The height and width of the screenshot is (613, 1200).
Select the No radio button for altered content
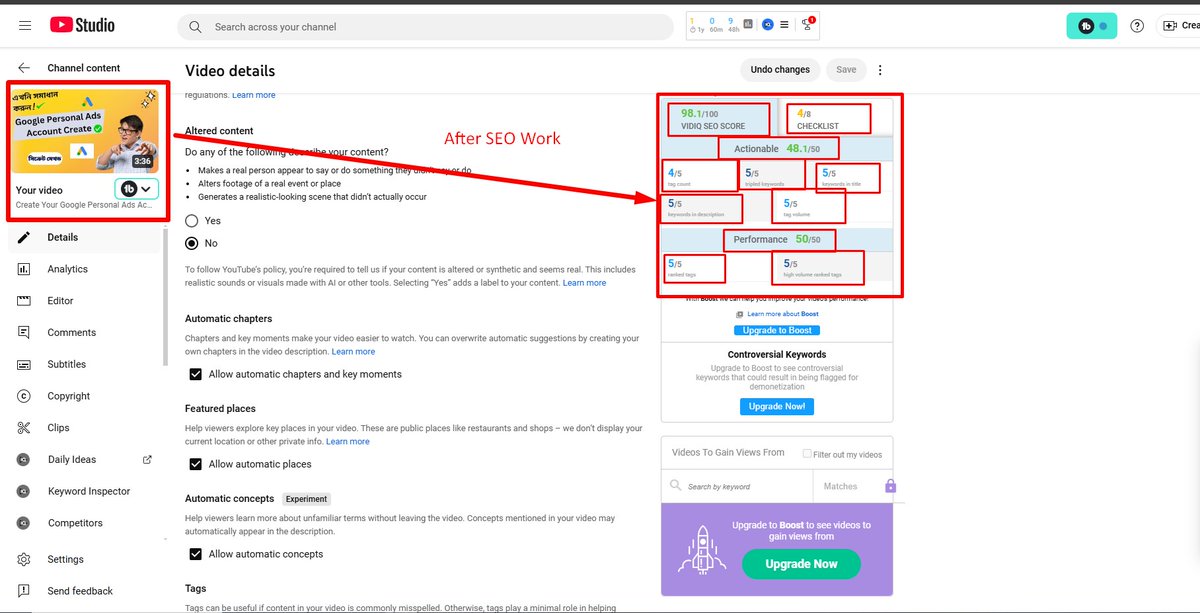192,243
